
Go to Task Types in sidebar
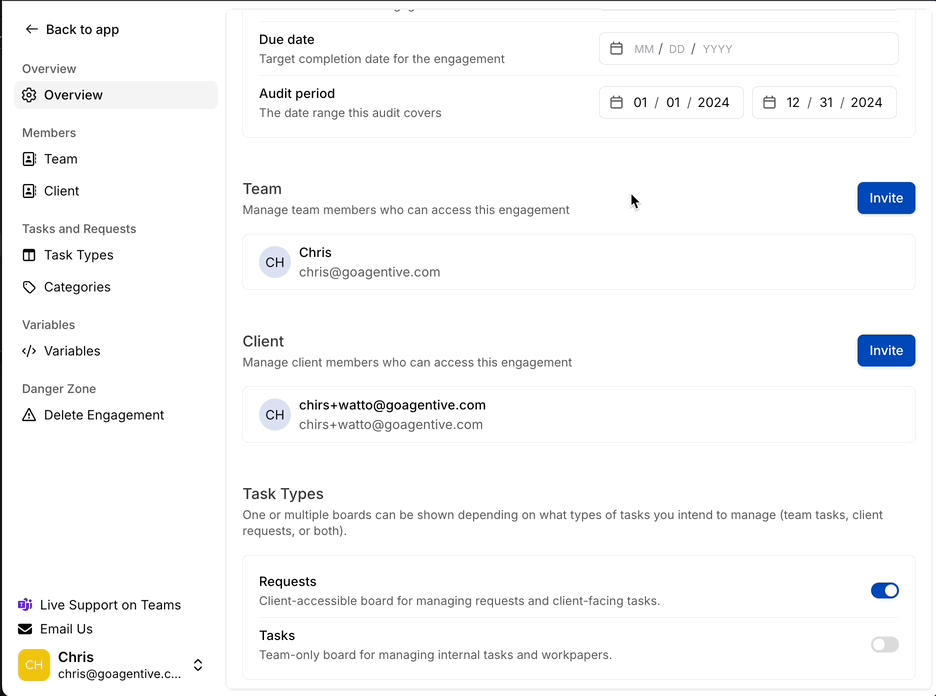[78, 255]
